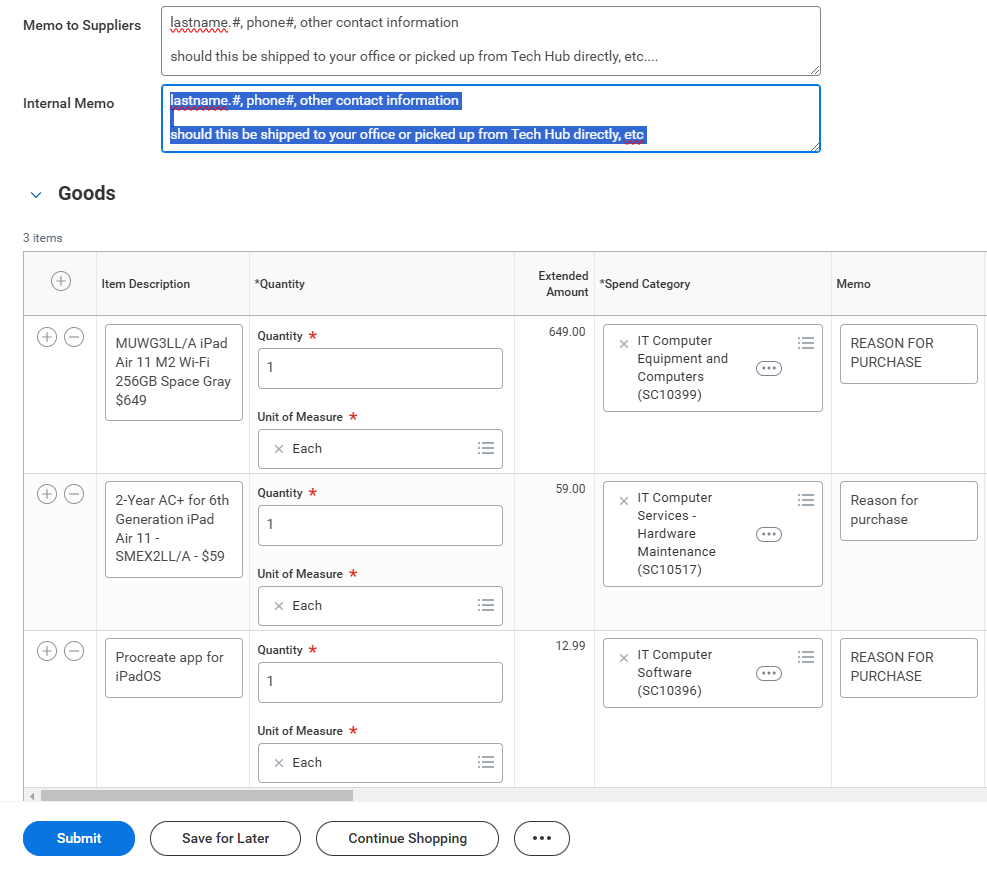The width and height of the screenshot is (987, 869).
Task: Click Continue Shopping
Action: (x=407, y=838)
